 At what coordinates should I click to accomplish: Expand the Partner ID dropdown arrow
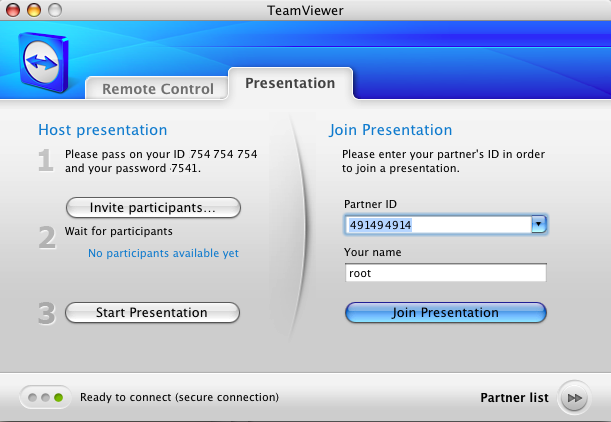pos(539,224)
